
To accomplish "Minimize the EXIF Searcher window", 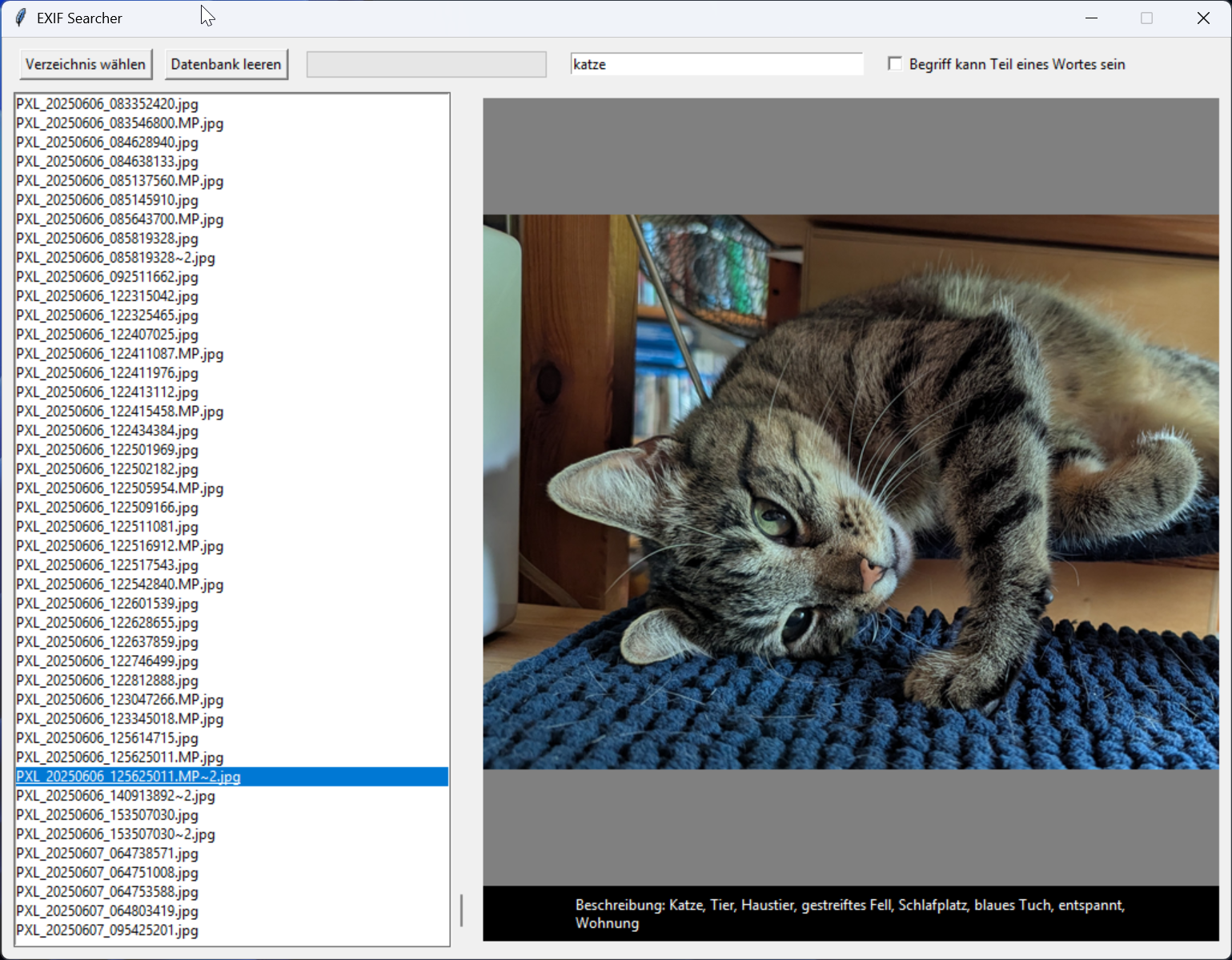I will (x=1091, y=18).
